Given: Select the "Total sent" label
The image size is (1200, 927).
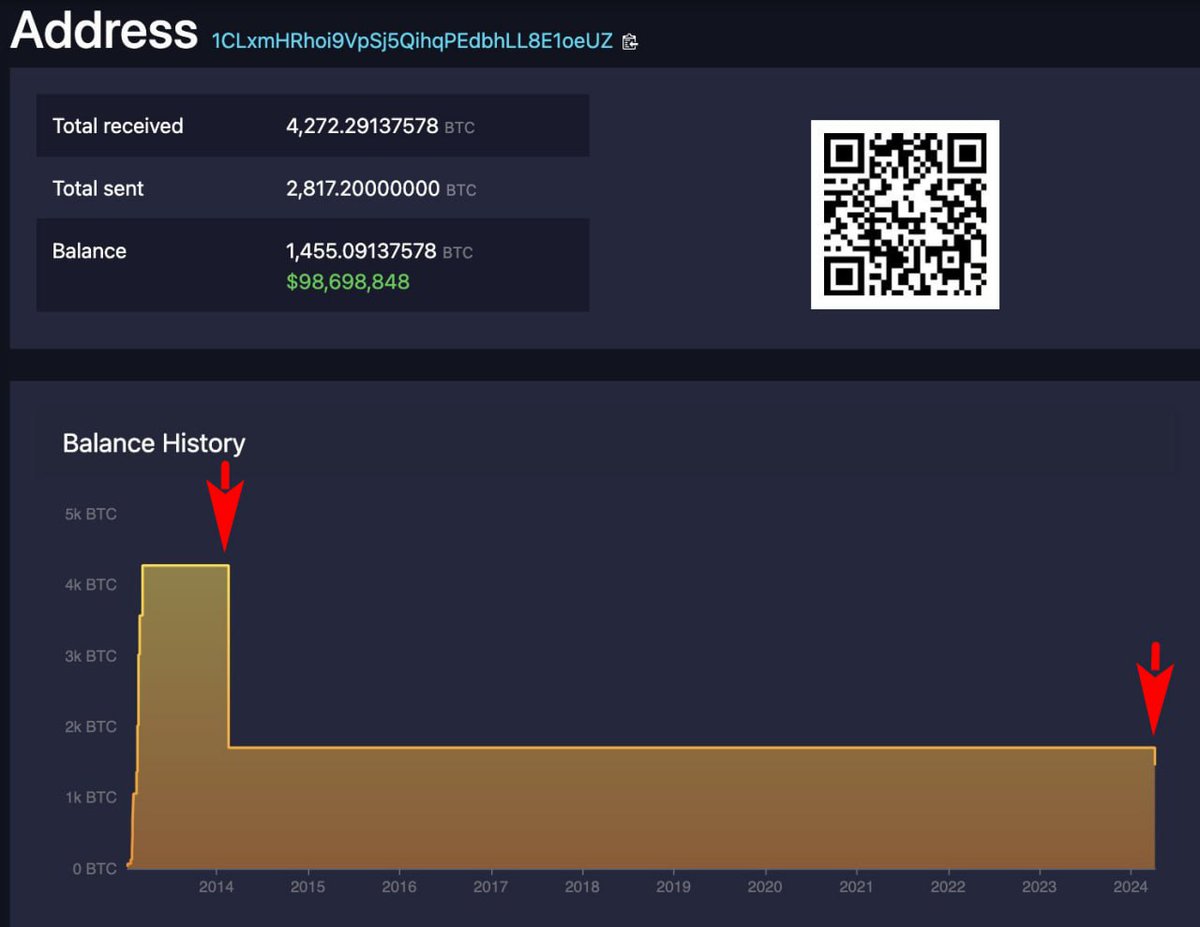Looking at the screenshot, I should point(98,188).
